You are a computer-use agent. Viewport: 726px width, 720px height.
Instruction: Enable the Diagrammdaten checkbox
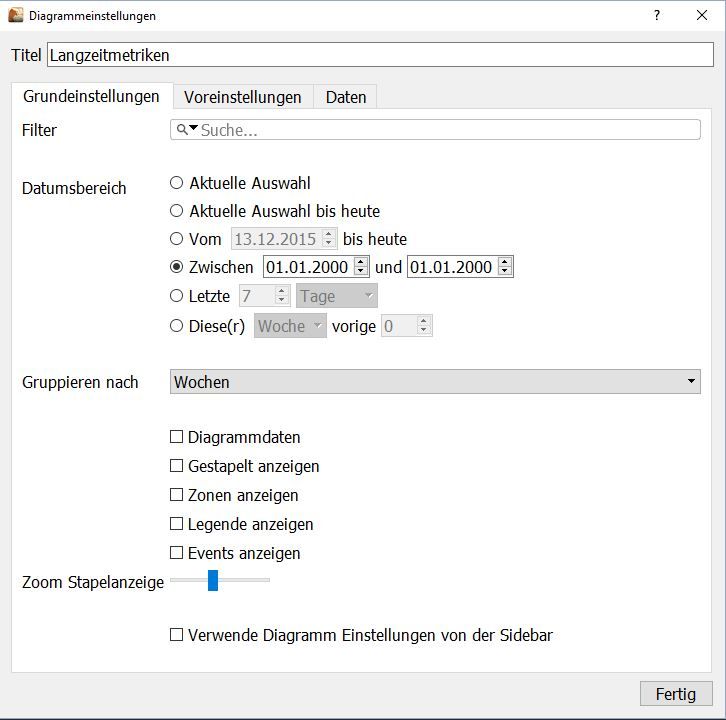[177, 437]
